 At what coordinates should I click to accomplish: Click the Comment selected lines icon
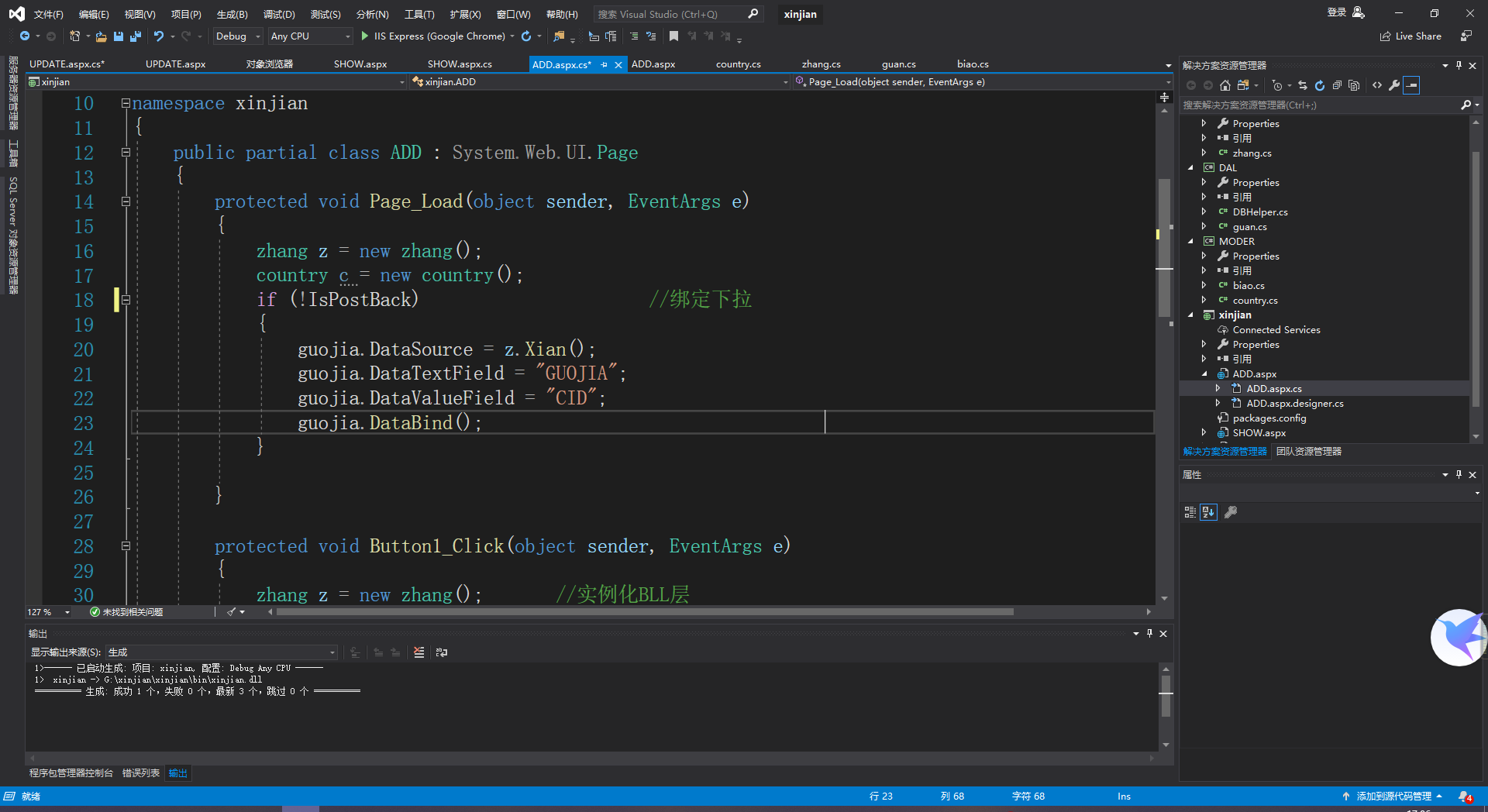click(634, 36)
